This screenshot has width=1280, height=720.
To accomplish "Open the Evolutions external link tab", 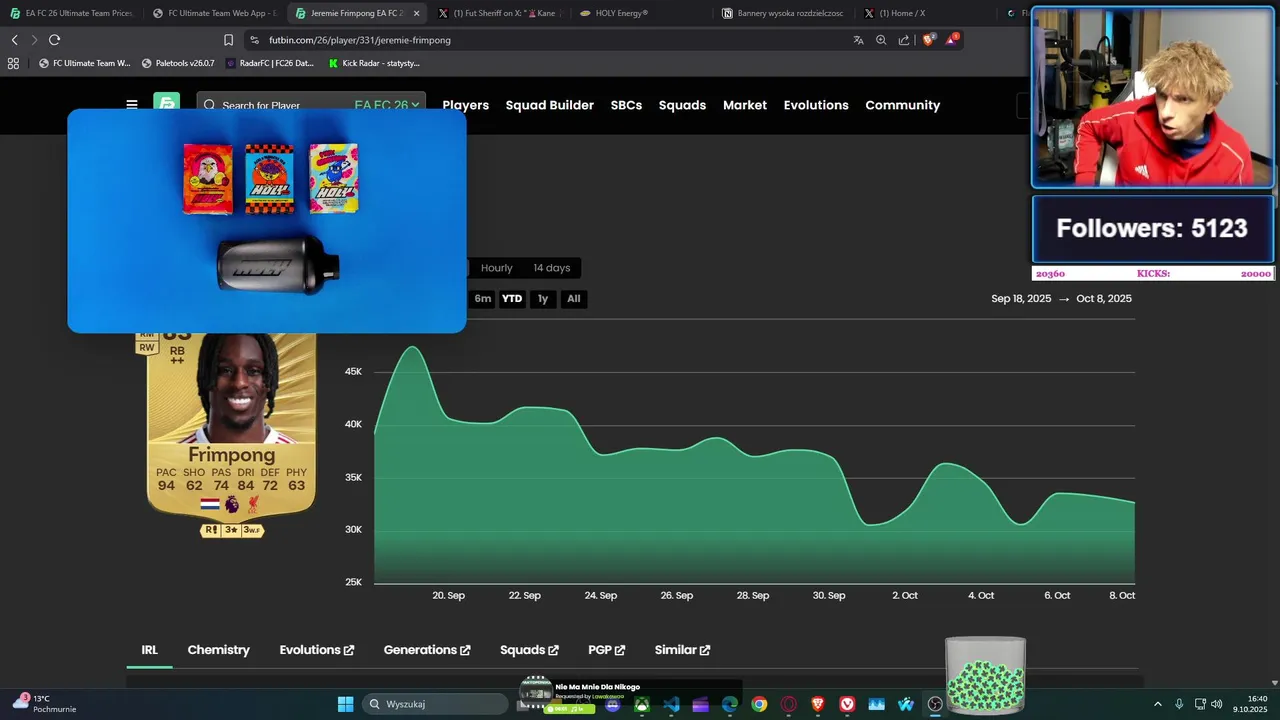I will [316, 650].
